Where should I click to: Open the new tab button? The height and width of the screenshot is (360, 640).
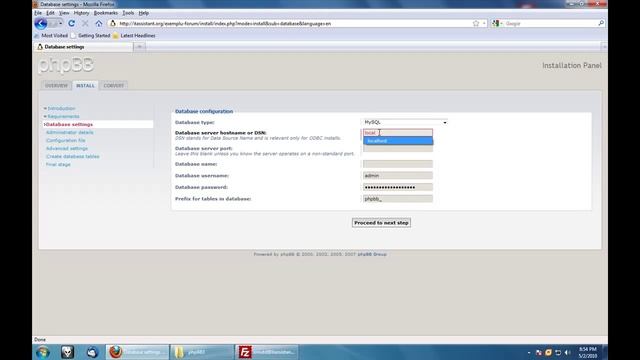coord(139,47)
